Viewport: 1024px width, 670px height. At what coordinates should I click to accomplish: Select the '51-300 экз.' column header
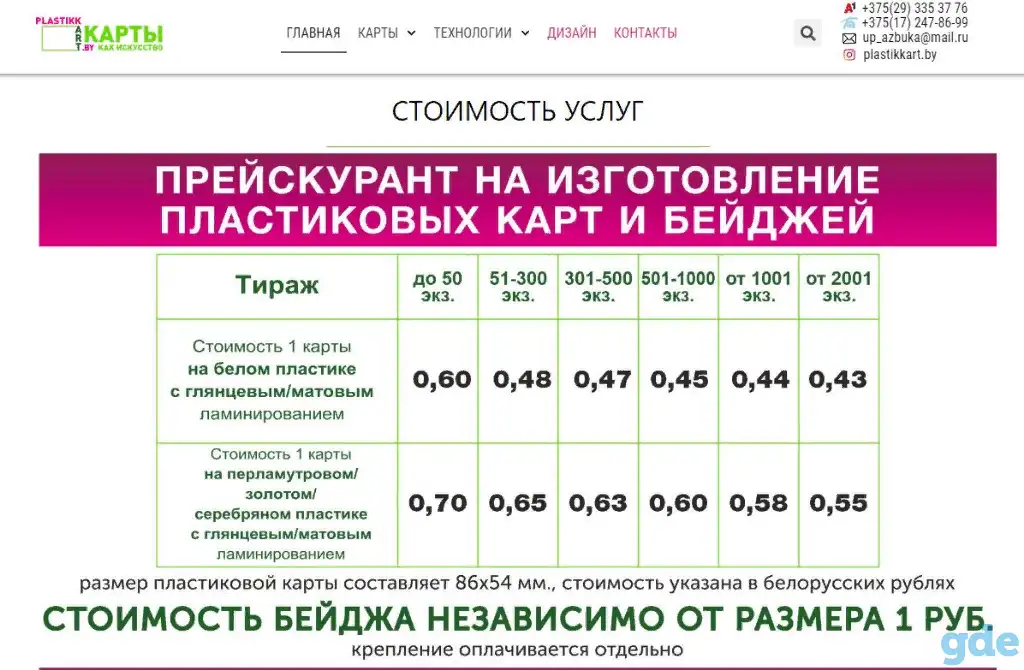pyautogui.click(x=518, y=287)
